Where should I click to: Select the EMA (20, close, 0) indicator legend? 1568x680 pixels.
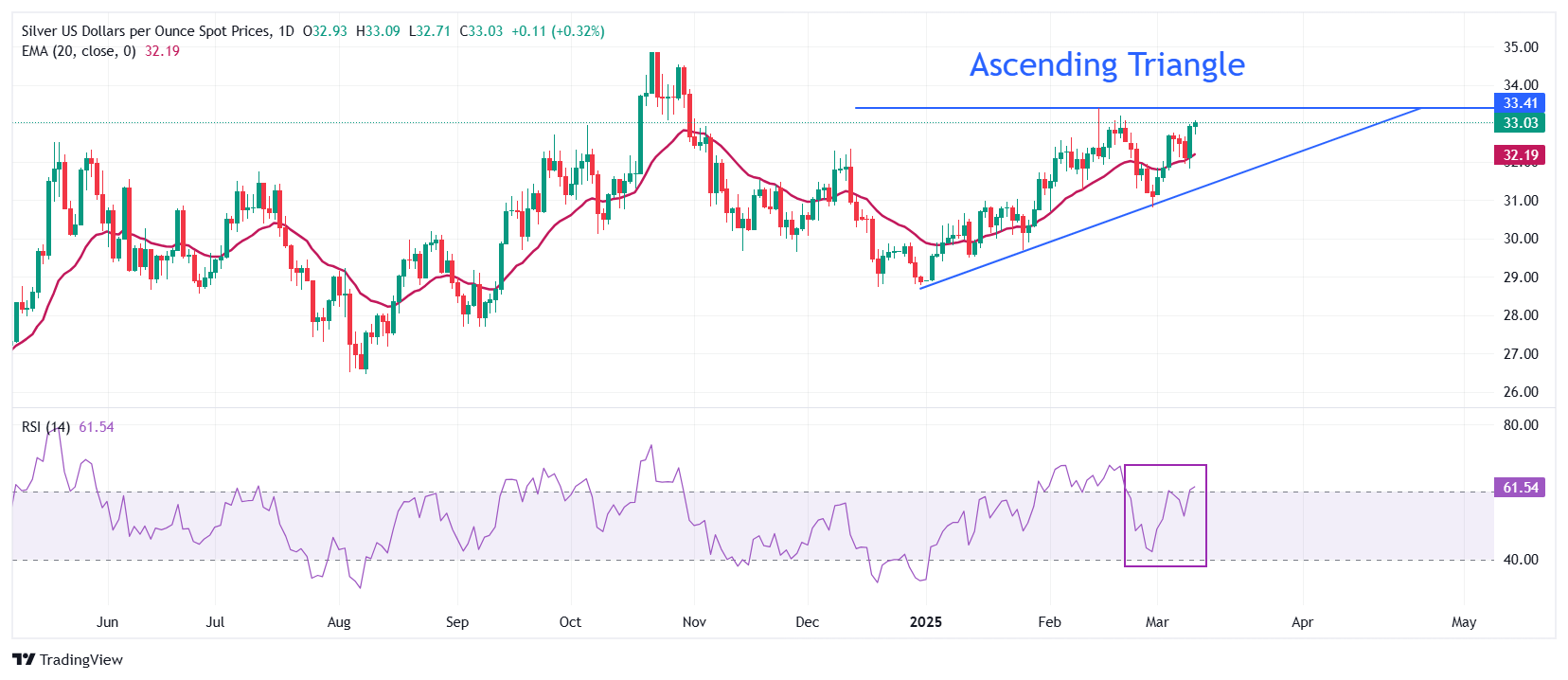pyautogui.click(x=79, y=51)
